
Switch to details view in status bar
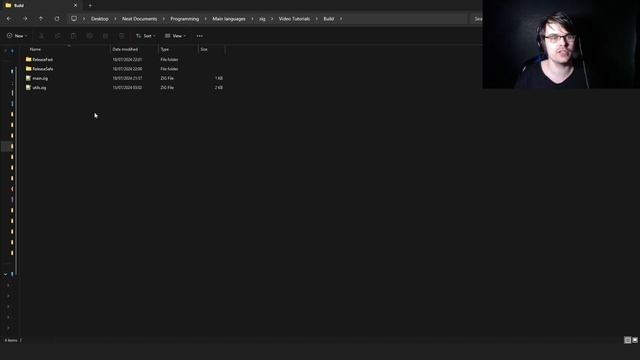click(x=627, y=340)
